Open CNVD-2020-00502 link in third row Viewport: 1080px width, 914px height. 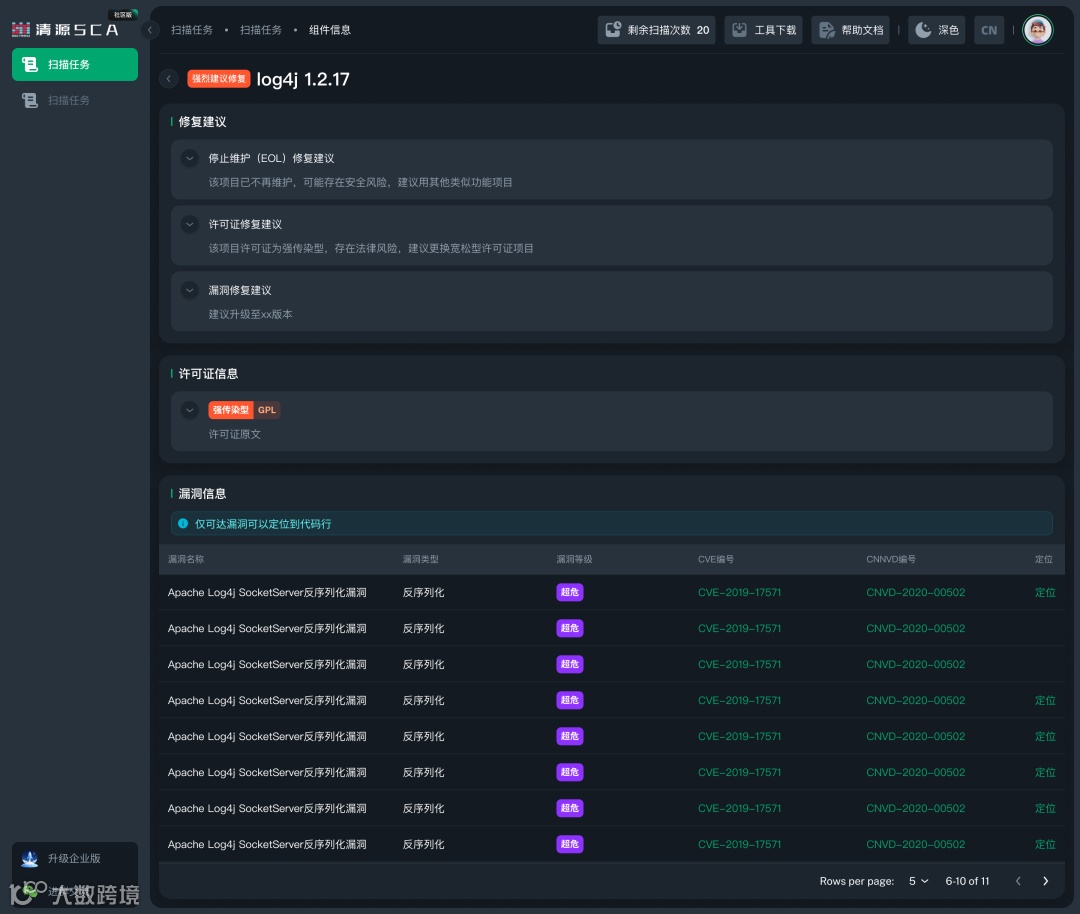(x=915, y=664)
